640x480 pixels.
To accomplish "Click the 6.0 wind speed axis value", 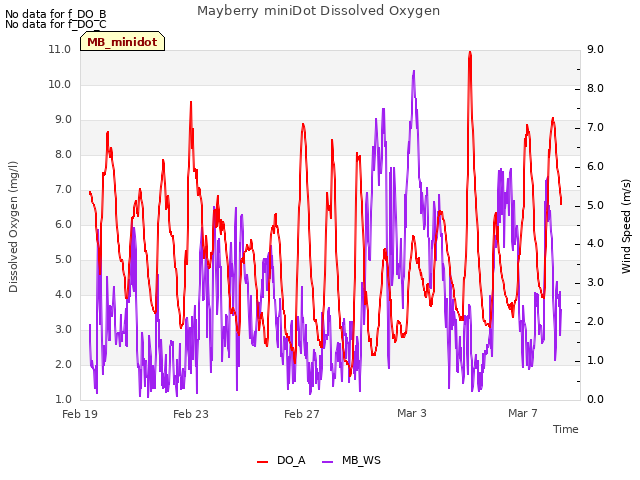I will [595, 167].
